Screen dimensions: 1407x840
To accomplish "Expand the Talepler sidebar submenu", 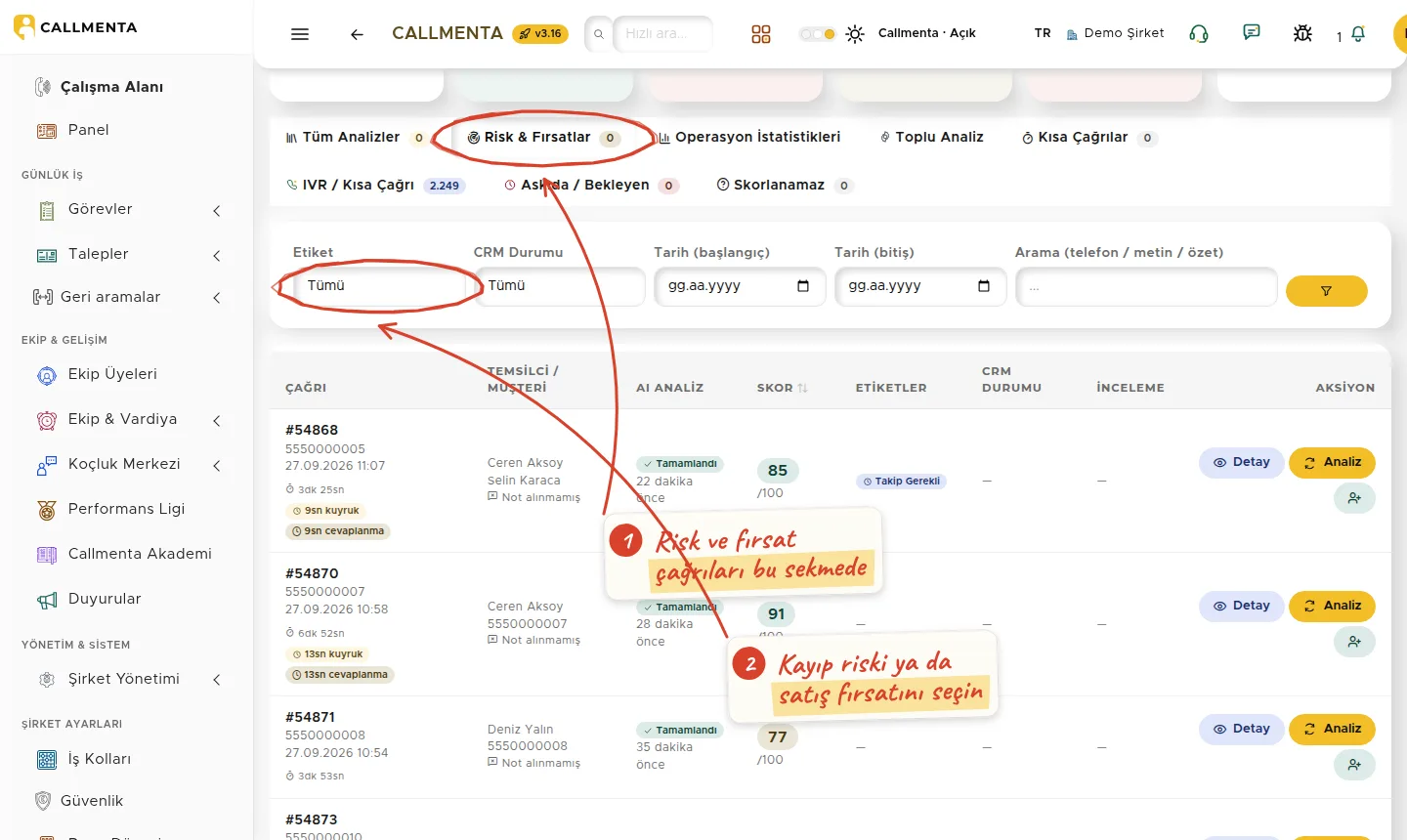I will (217, 255).
